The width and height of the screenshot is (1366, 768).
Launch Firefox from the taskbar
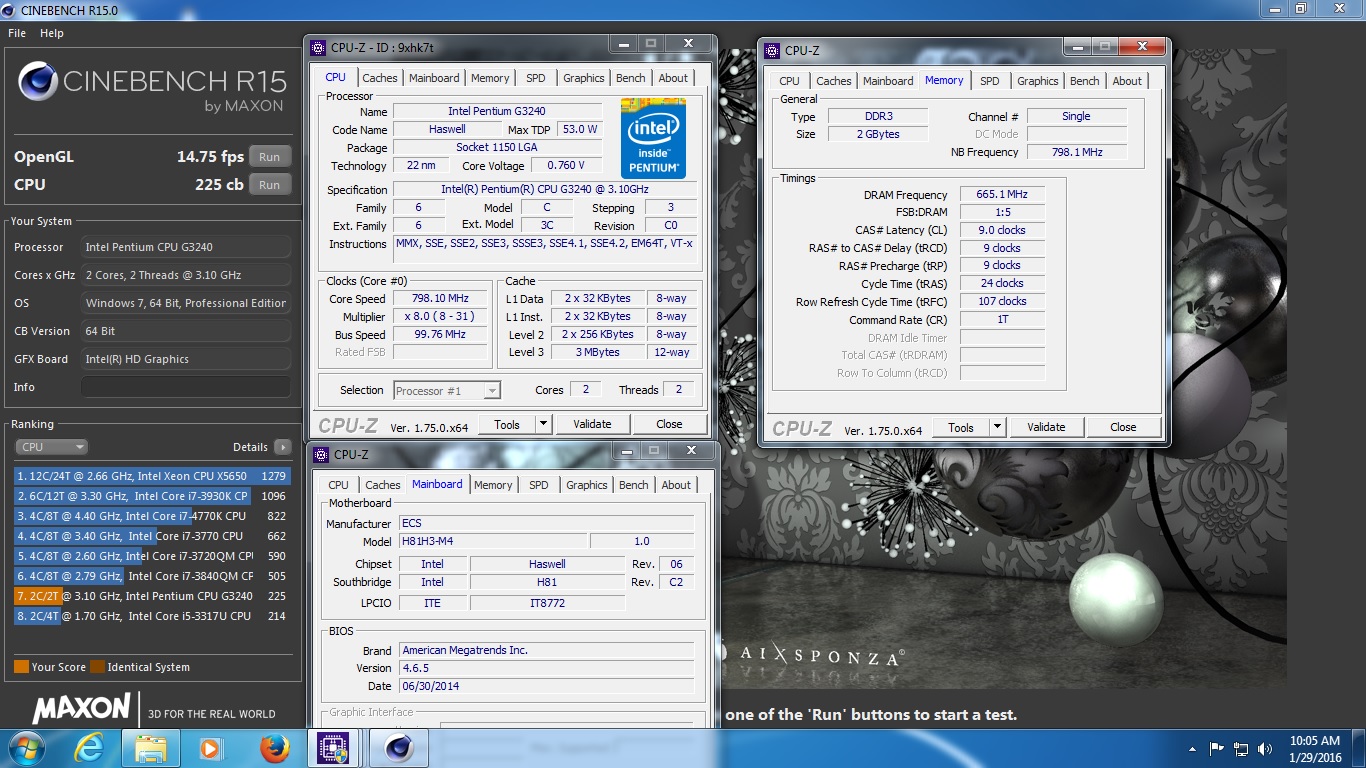click(274, 748)
